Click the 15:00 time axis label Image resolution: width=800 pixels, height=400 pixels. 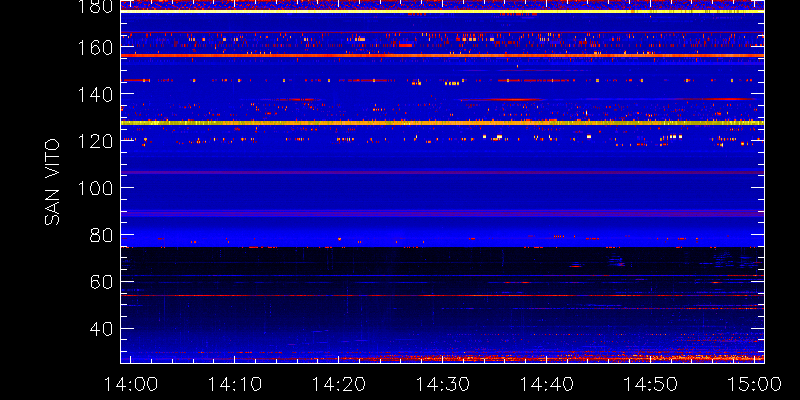tap(755, 384)
